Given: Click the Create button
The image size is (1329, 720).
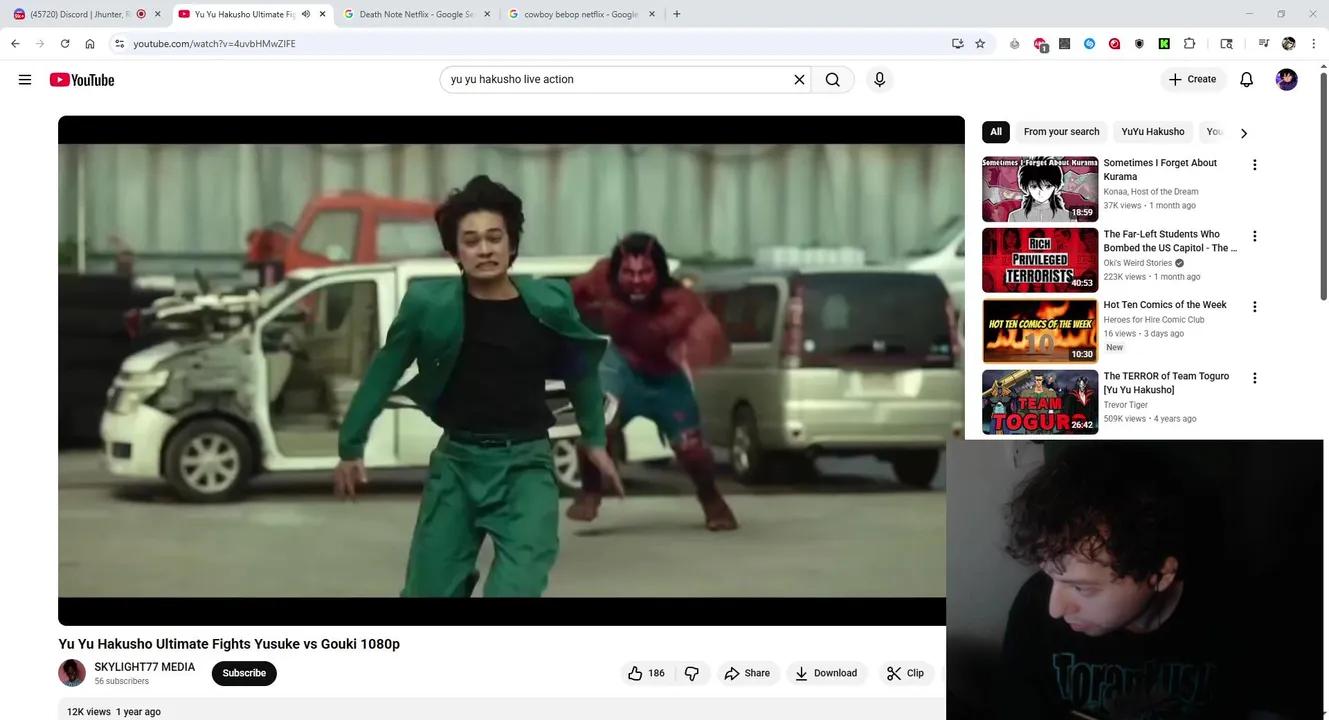Looking at the screenshot, I should pos(1193,80).
